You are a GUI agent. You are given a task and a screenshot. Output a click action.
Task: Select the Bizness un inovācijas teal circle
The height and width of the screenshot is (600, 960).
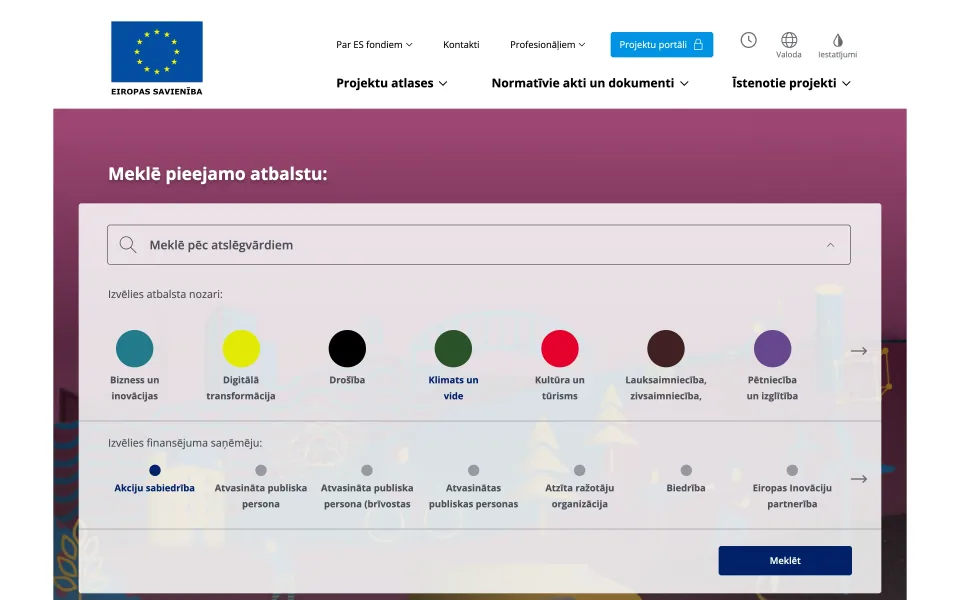(x=135, y=348)
